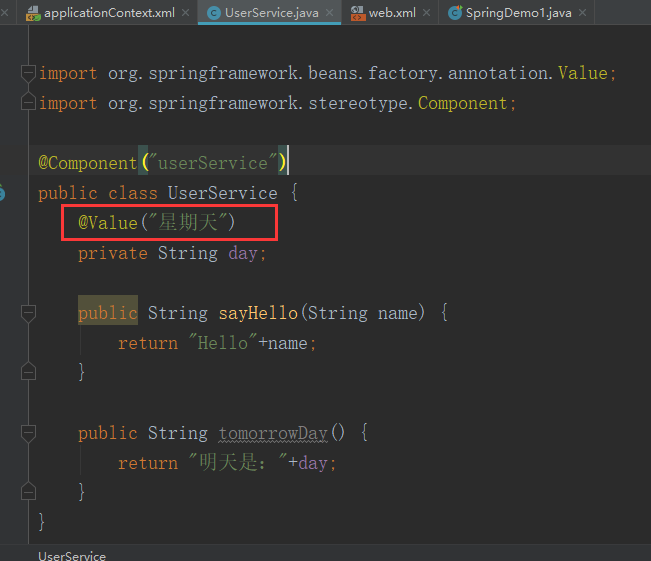Click the day field in private String day
This screenshot has height=561, width=651.
(243, 253)
